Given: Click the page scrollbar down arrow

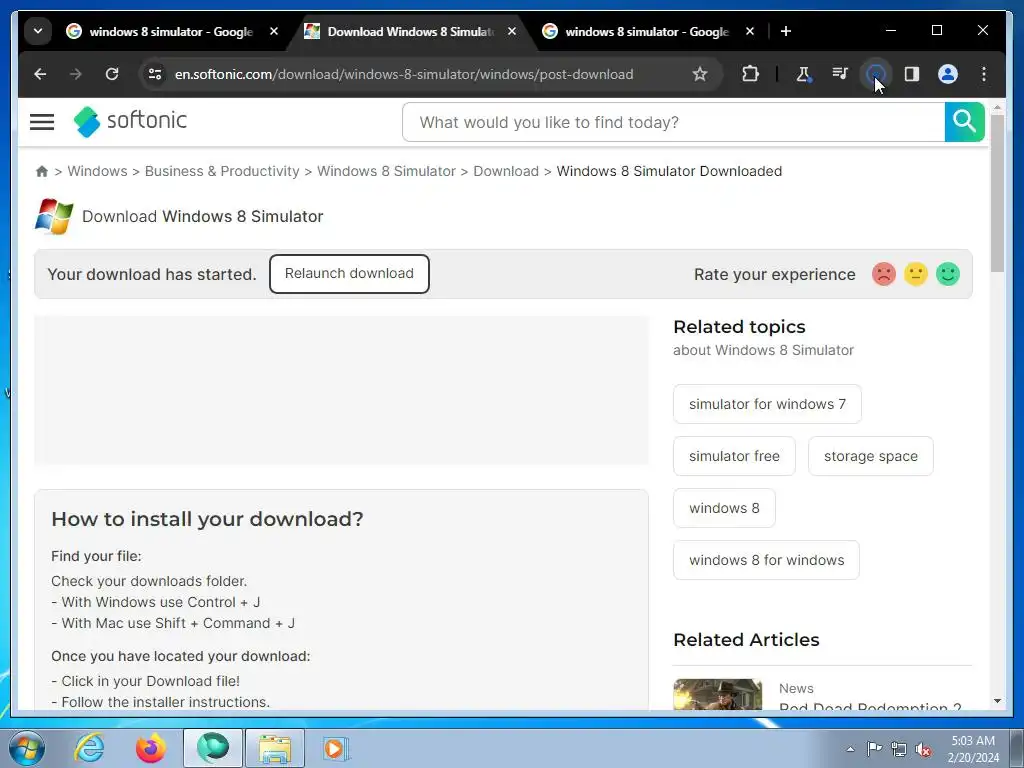Looking at the screenshot, I should [x=997, y=701].
